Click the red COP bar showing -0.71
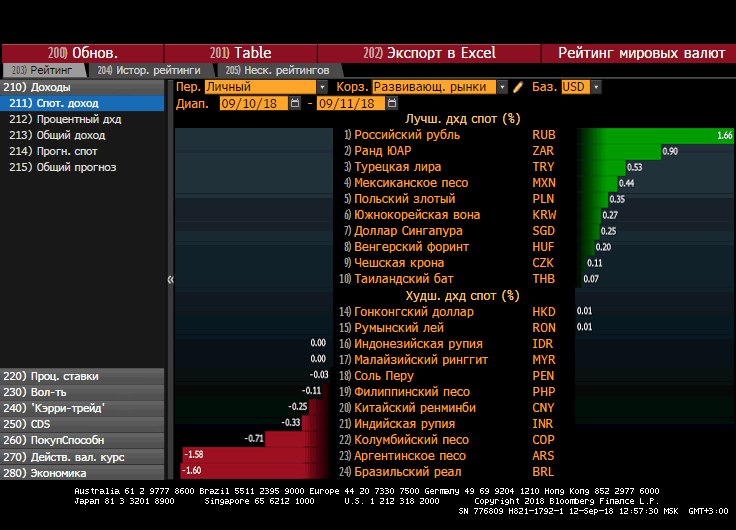Image resolution: width=736 pixels, height=530 pixels. 298,439
